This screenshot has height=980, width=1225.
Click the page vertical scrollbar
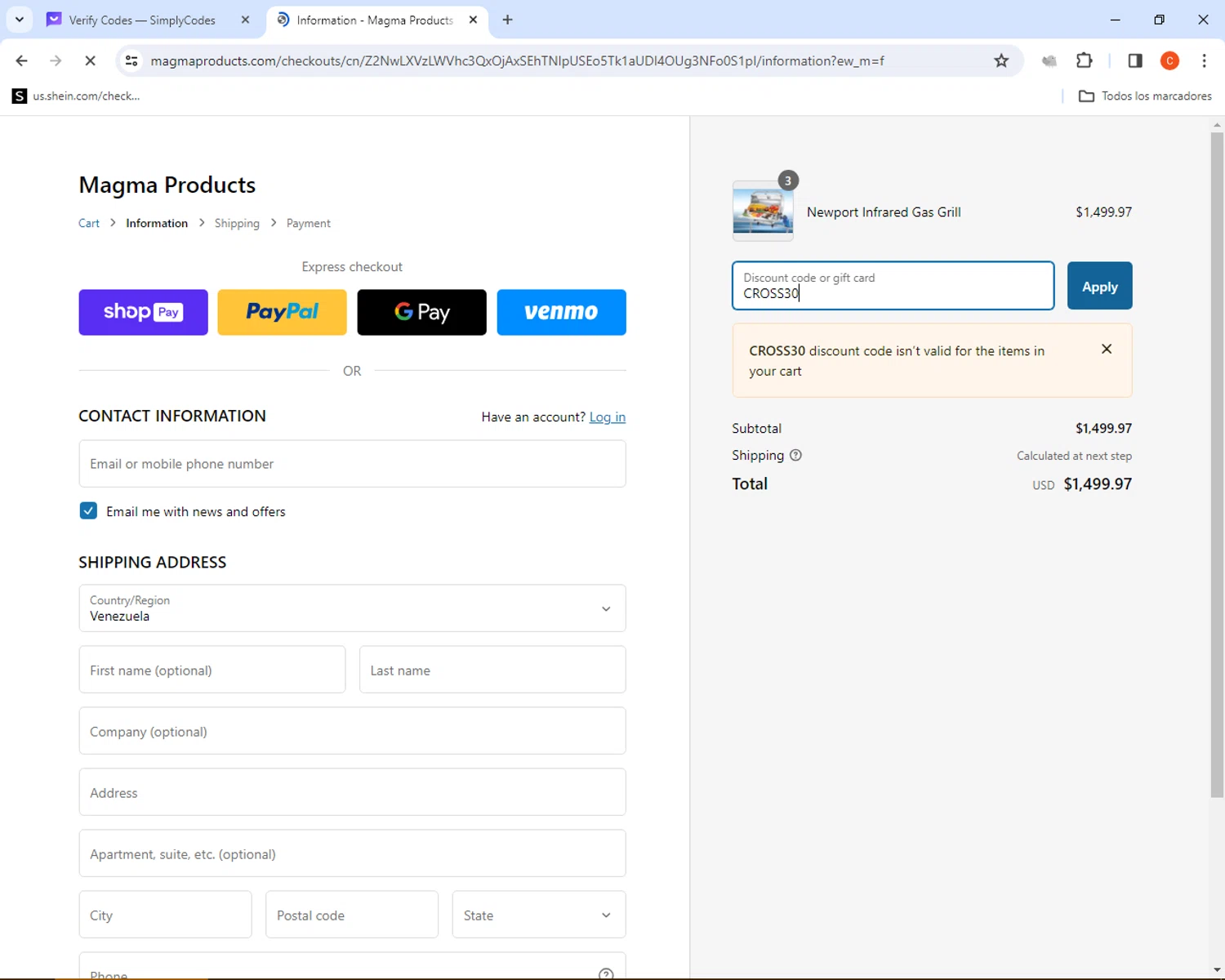point(1217,465)
